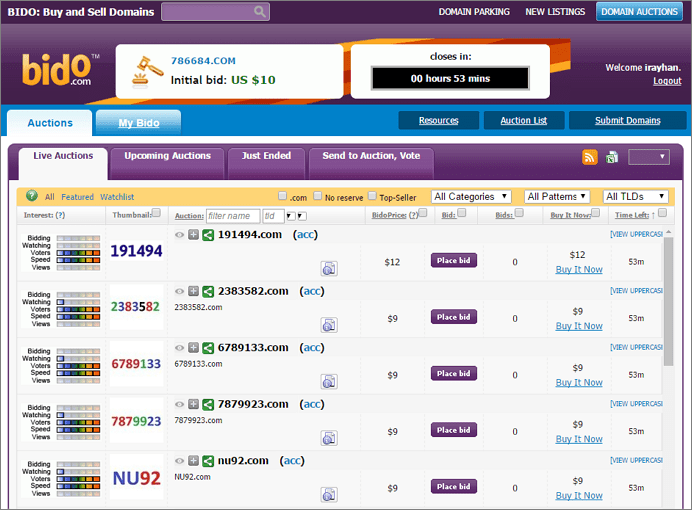Enable the .com filter checkbox
Screen dimensions: 692x510
pos(282,195)
